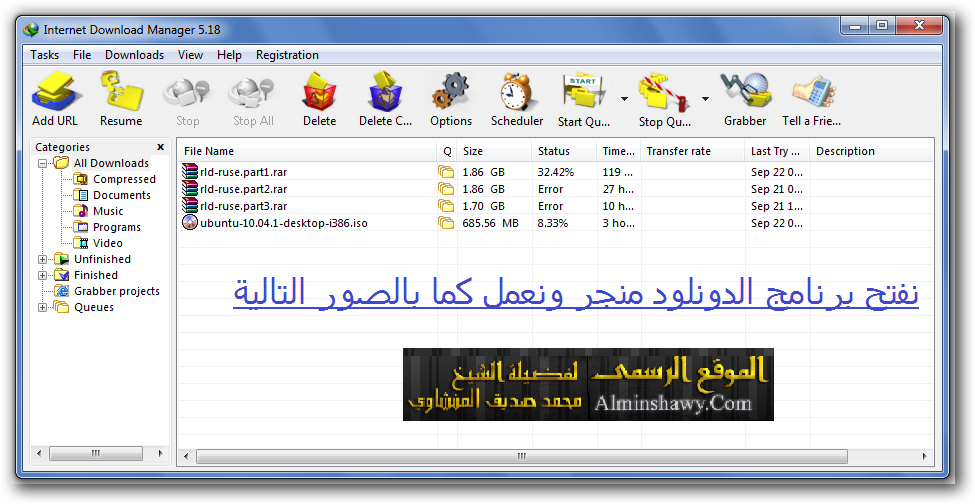The width and height of the screenshot is (975, 504).
Task: Open the Scheduler clock icon
Action: click(x=517, y=91)
